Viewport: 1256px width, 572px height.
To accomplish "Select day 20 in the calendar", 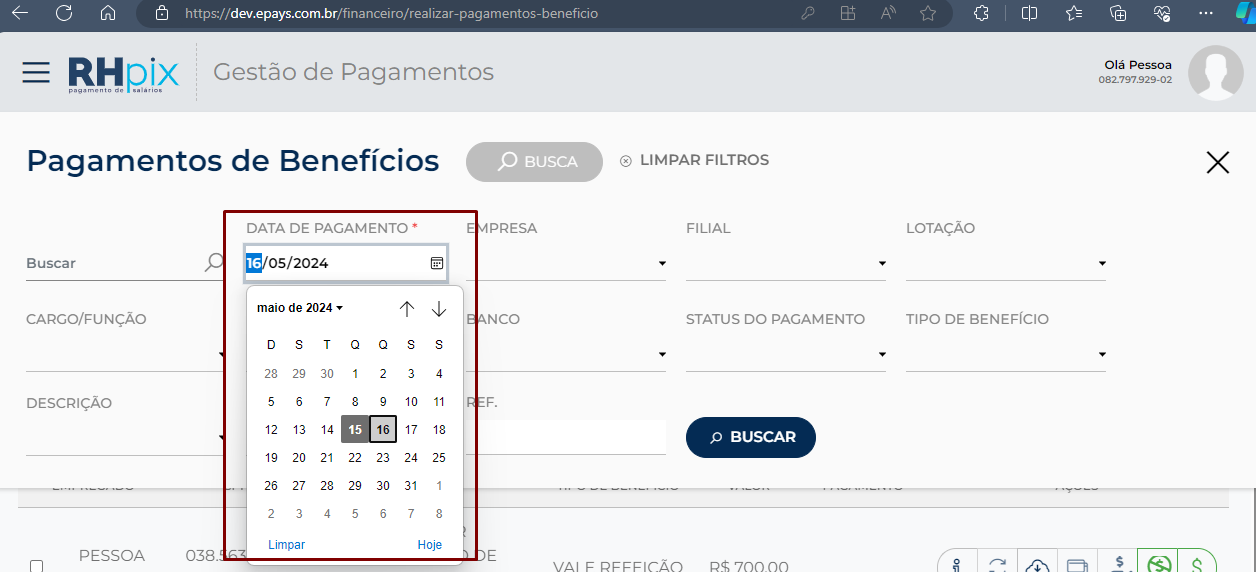I will pyautogui.click(x=299, y=457).
